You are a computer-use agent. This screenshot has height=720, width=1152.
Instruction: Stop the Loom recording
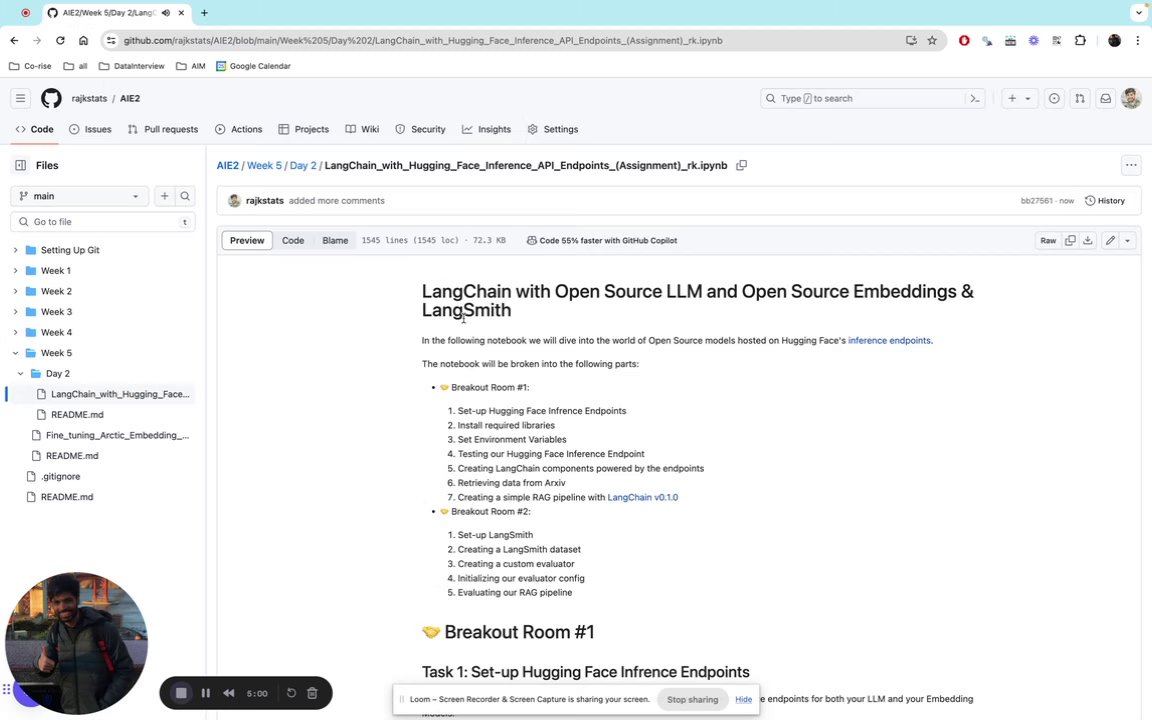pos(181,693)
